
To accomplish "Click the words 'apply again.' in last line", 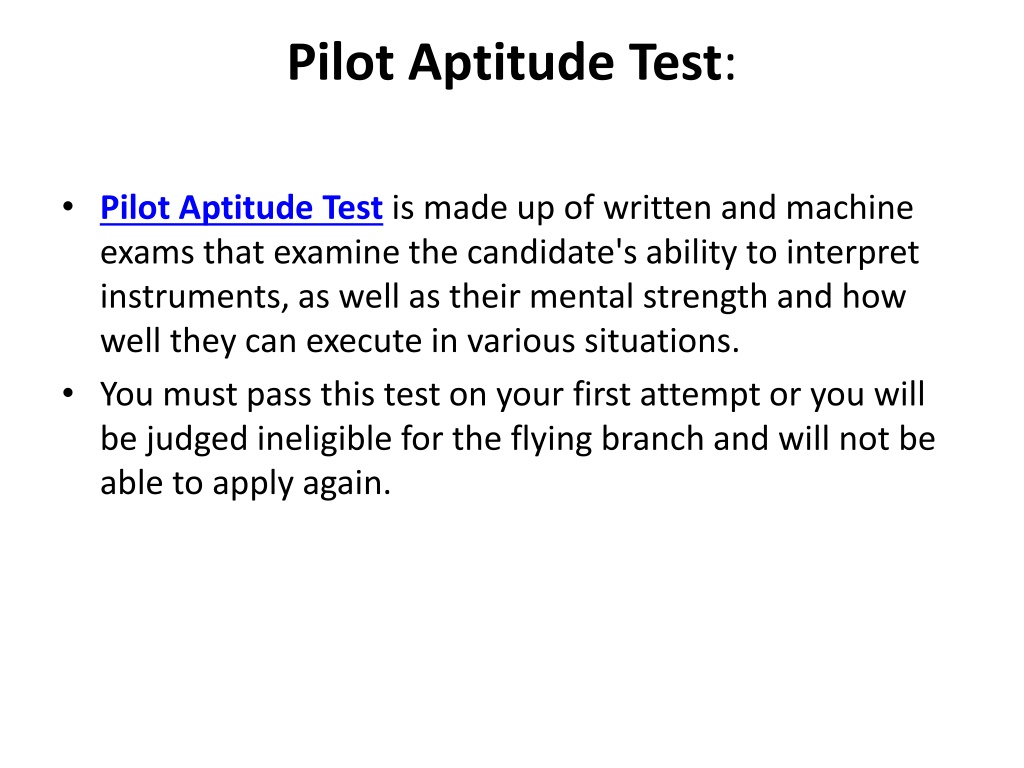I will pyautogui.click(x=301, y=485).
